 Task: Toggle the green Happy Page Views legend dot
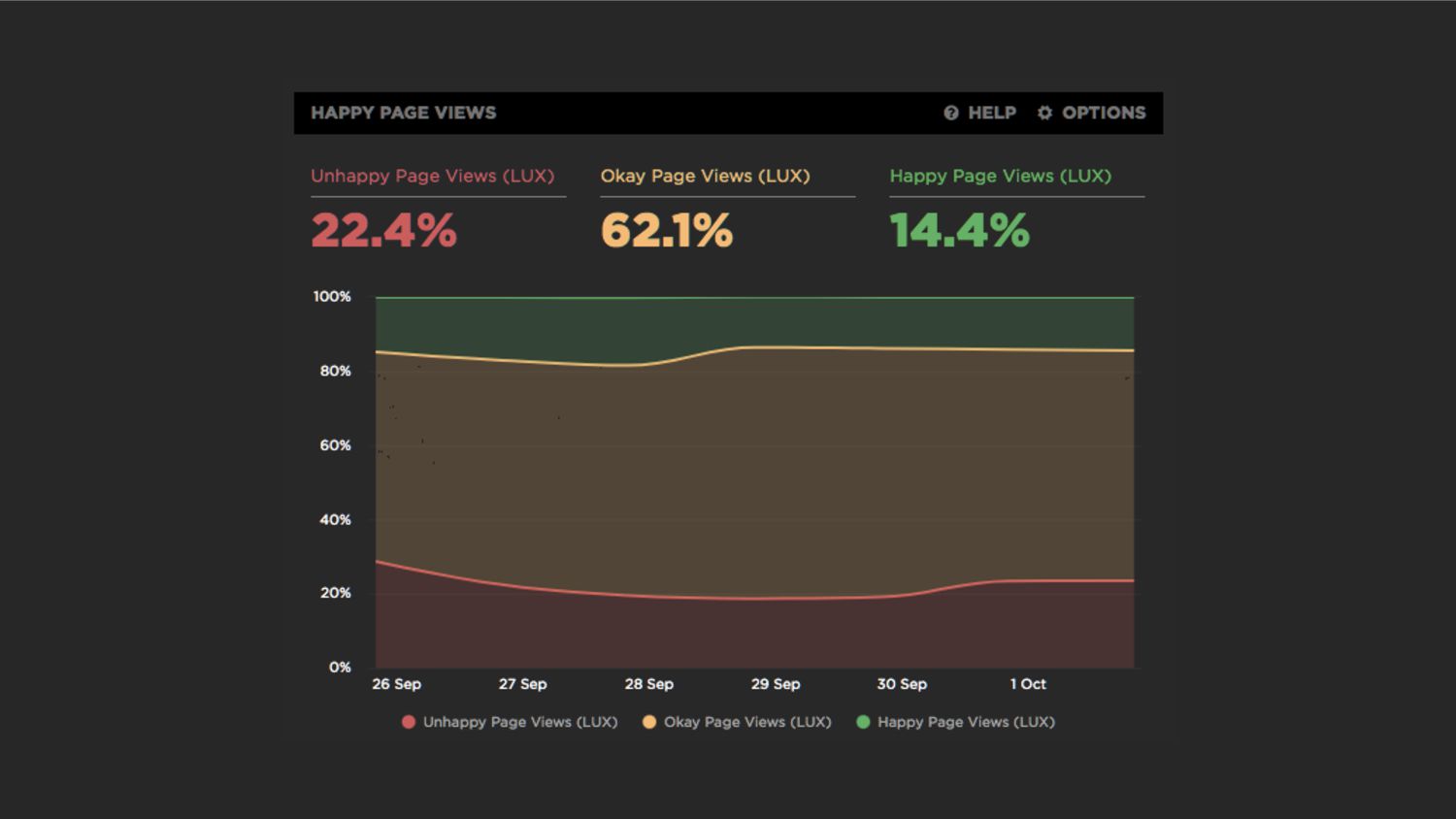863,722
